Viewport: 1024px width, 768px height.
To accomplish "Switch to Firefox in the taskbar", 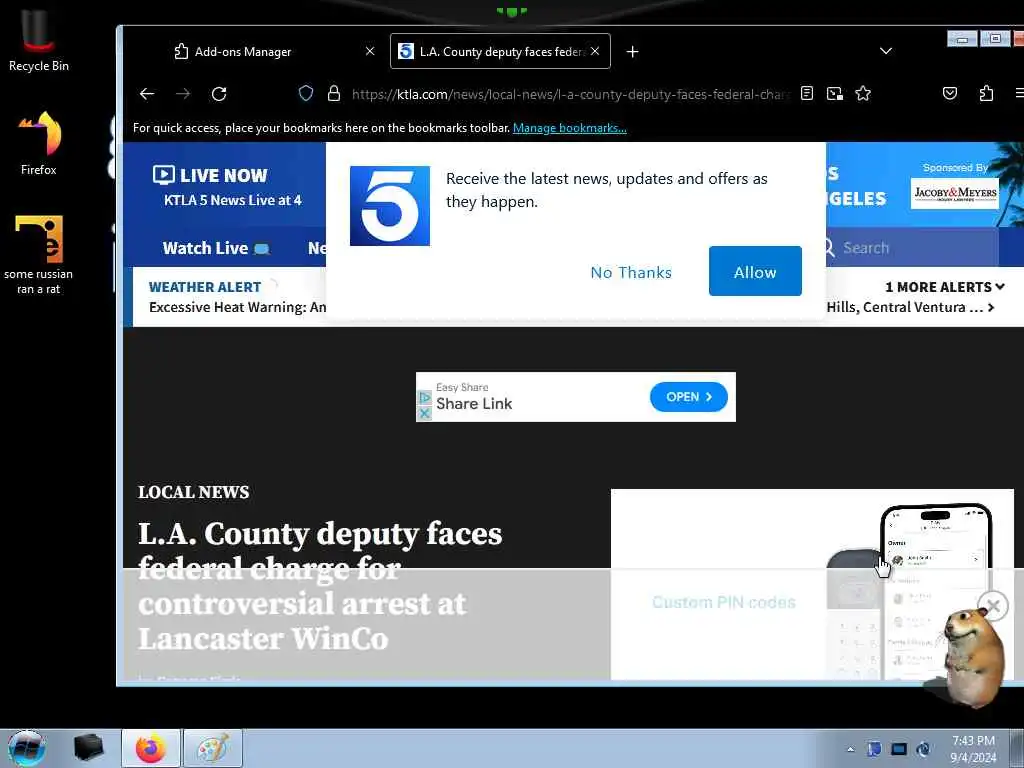I will click(151, 748).
